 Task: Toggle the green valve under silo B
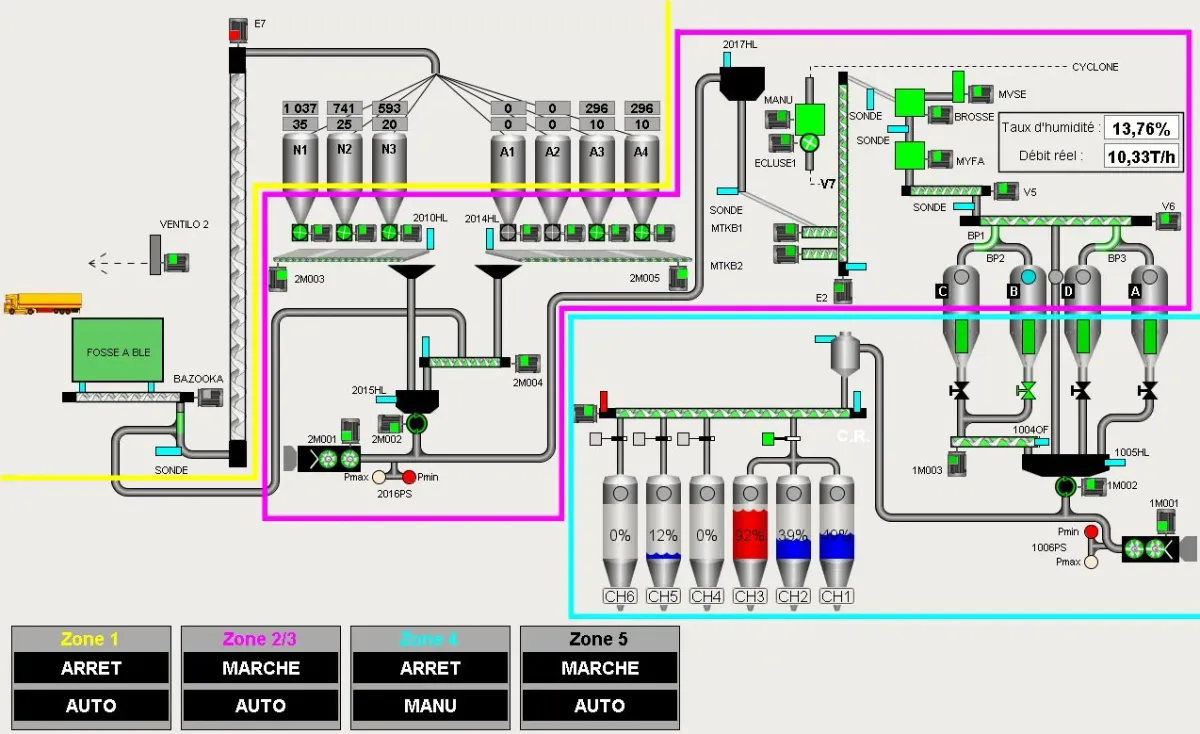(x=1026, y=390)
